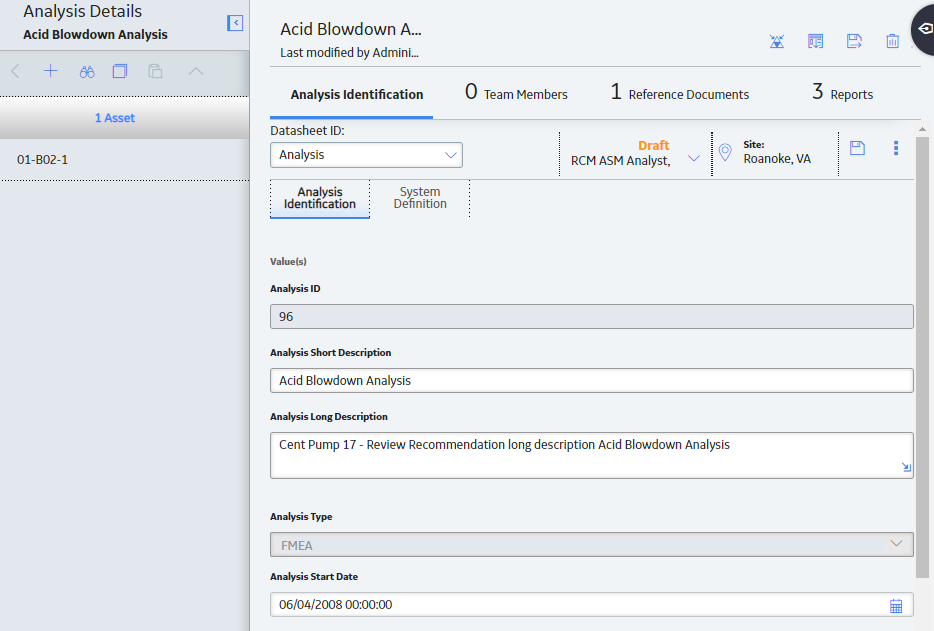Open the Reference Documents tab
The image size is (934, 631).
pos(680,93)
